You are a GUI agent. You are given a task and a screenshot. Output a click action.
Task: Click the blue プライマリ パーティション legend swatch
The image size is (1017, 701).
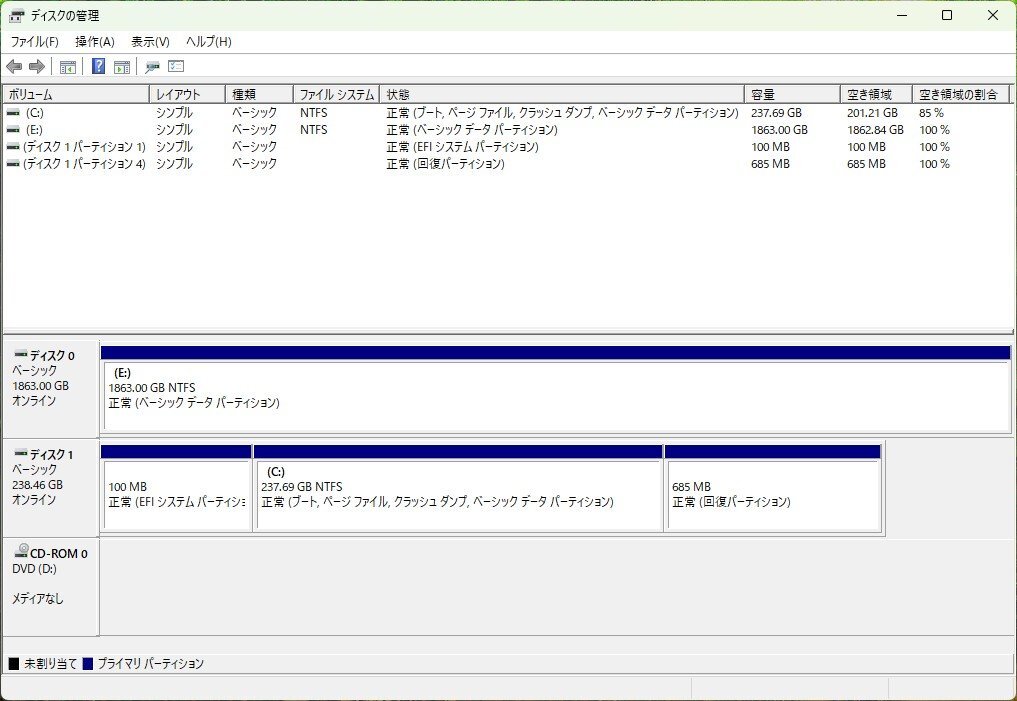88,663
